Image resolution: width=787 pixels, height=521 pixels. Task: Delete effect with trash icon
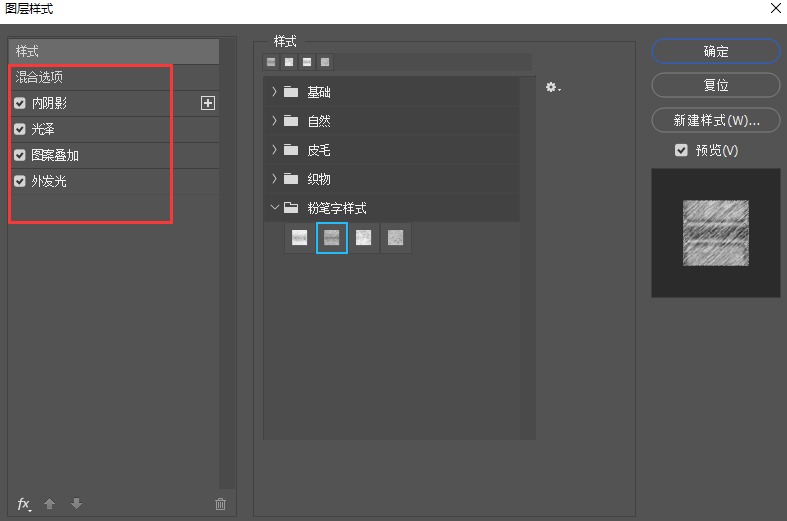coord(220,504)
